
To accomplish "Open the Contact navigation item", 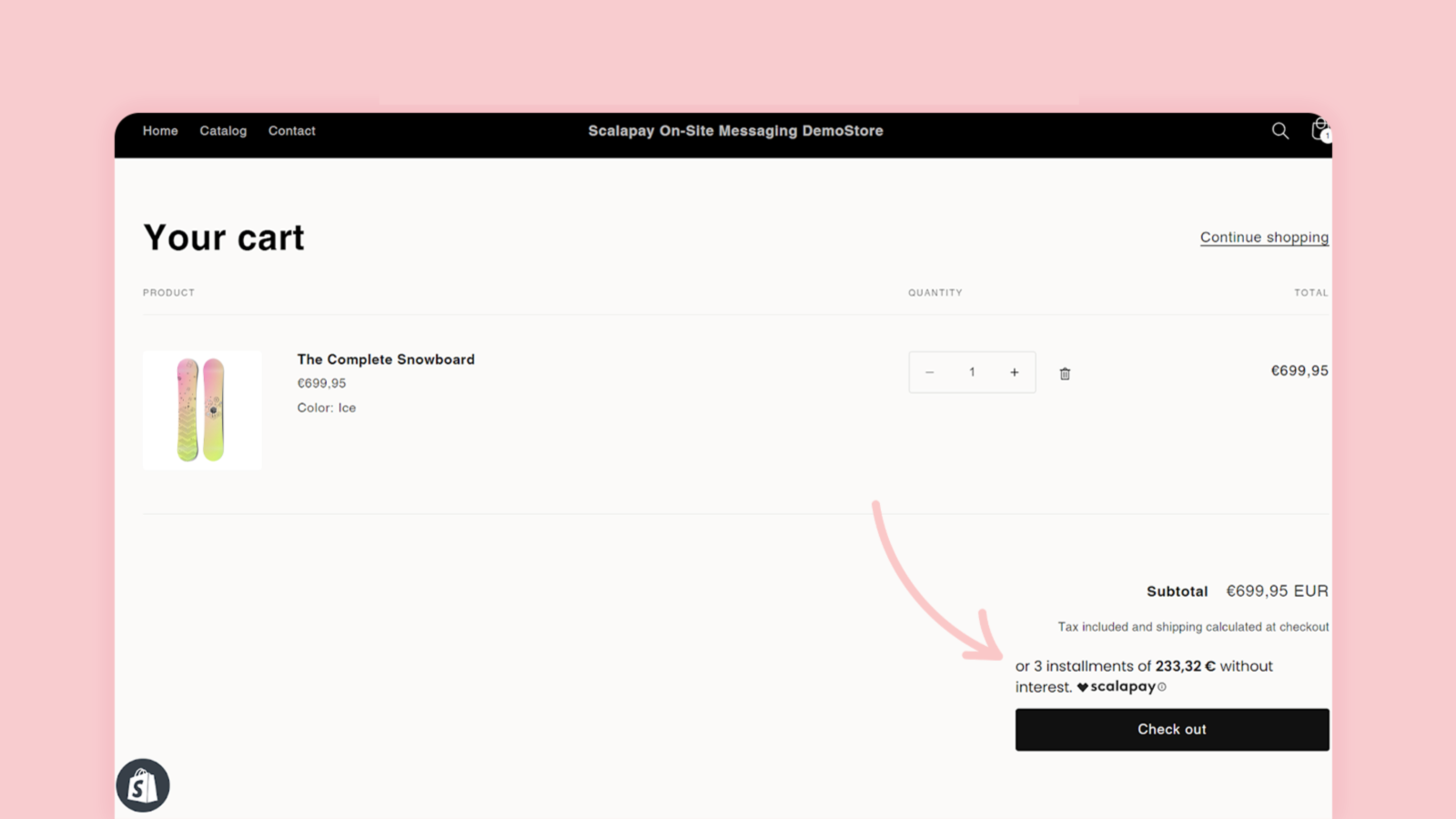I will click(291, 130).
